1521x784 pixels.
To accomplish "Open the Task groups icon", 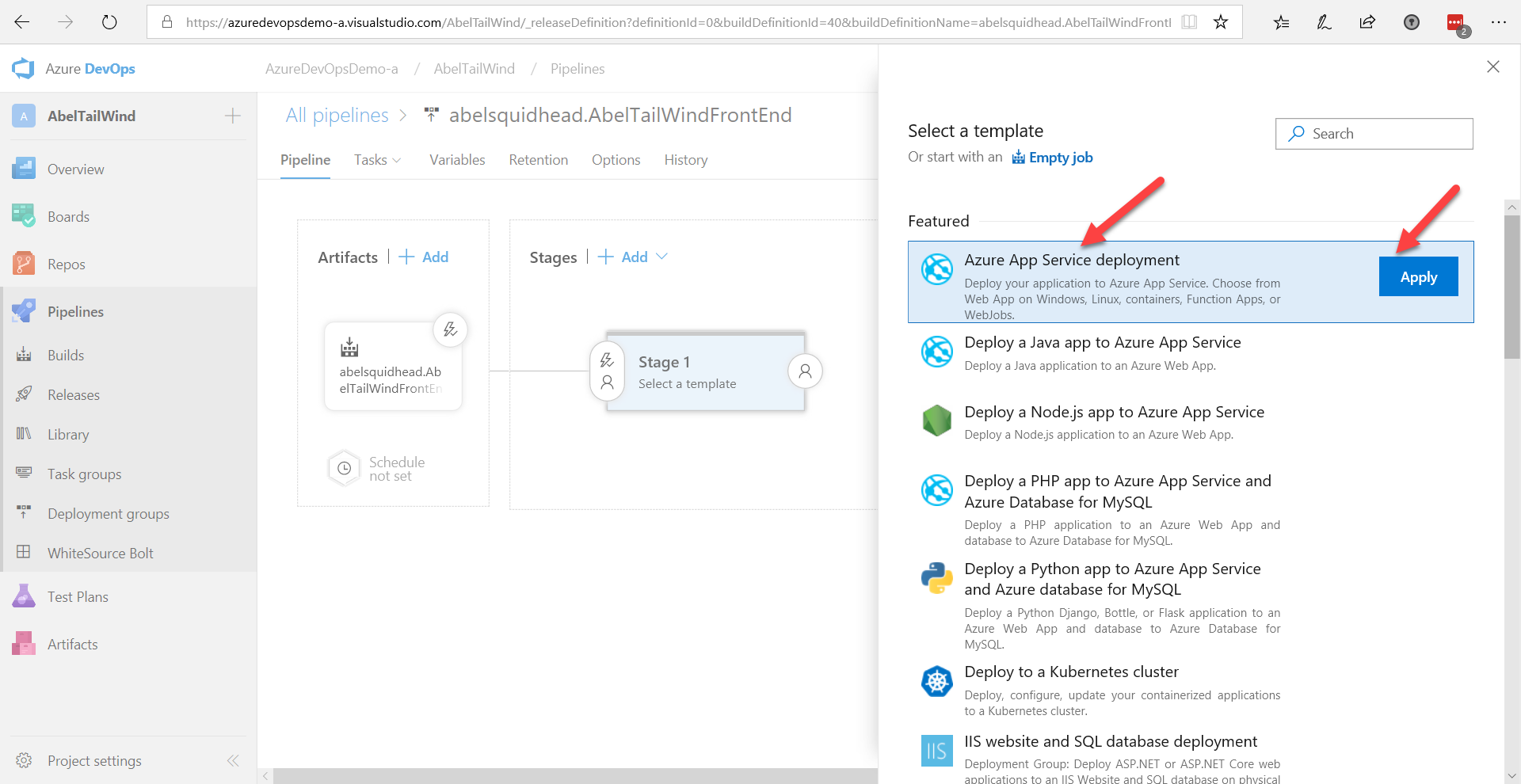I will click(24, 474).
